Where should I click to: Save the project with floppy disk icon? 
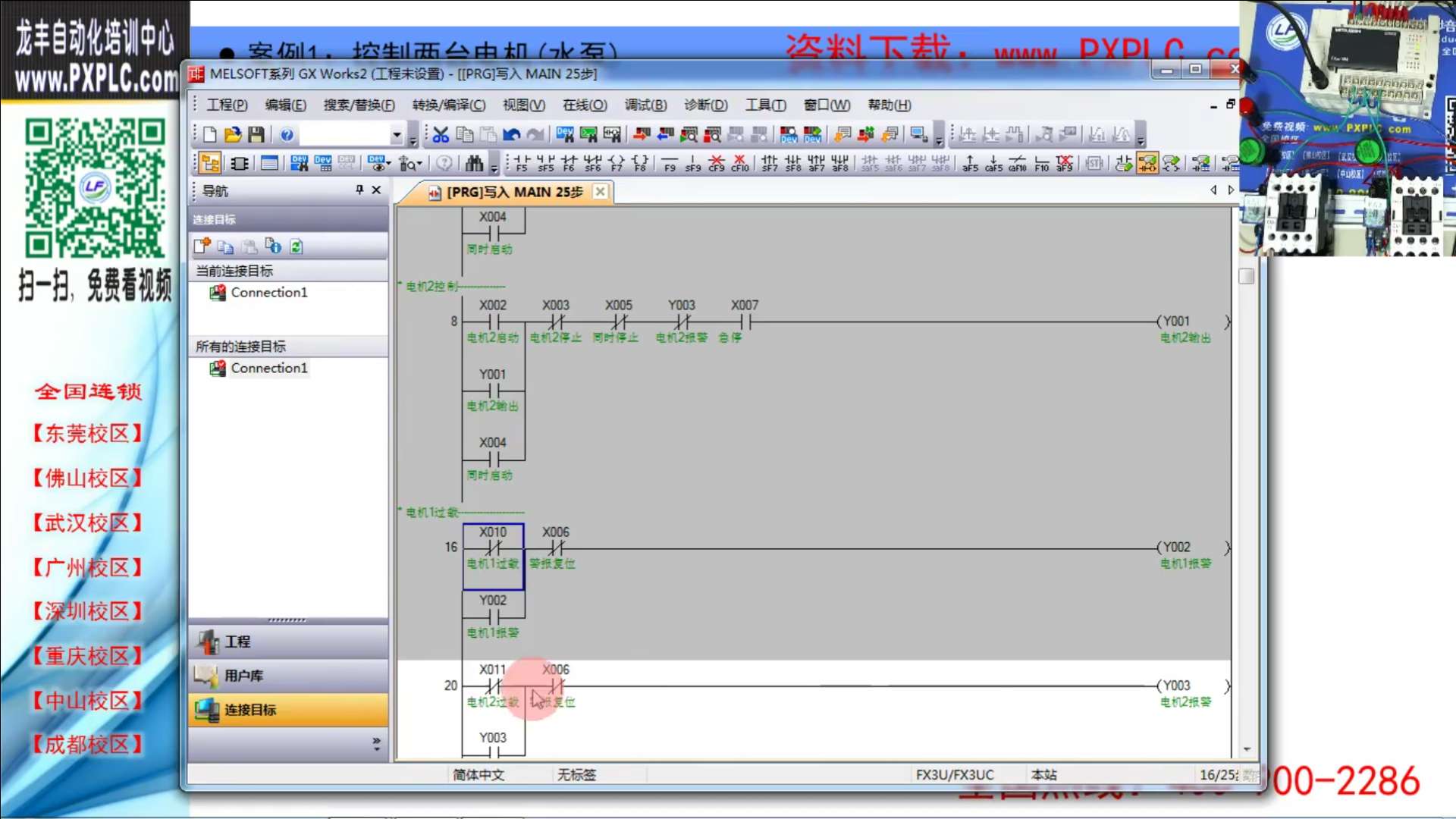256,135
